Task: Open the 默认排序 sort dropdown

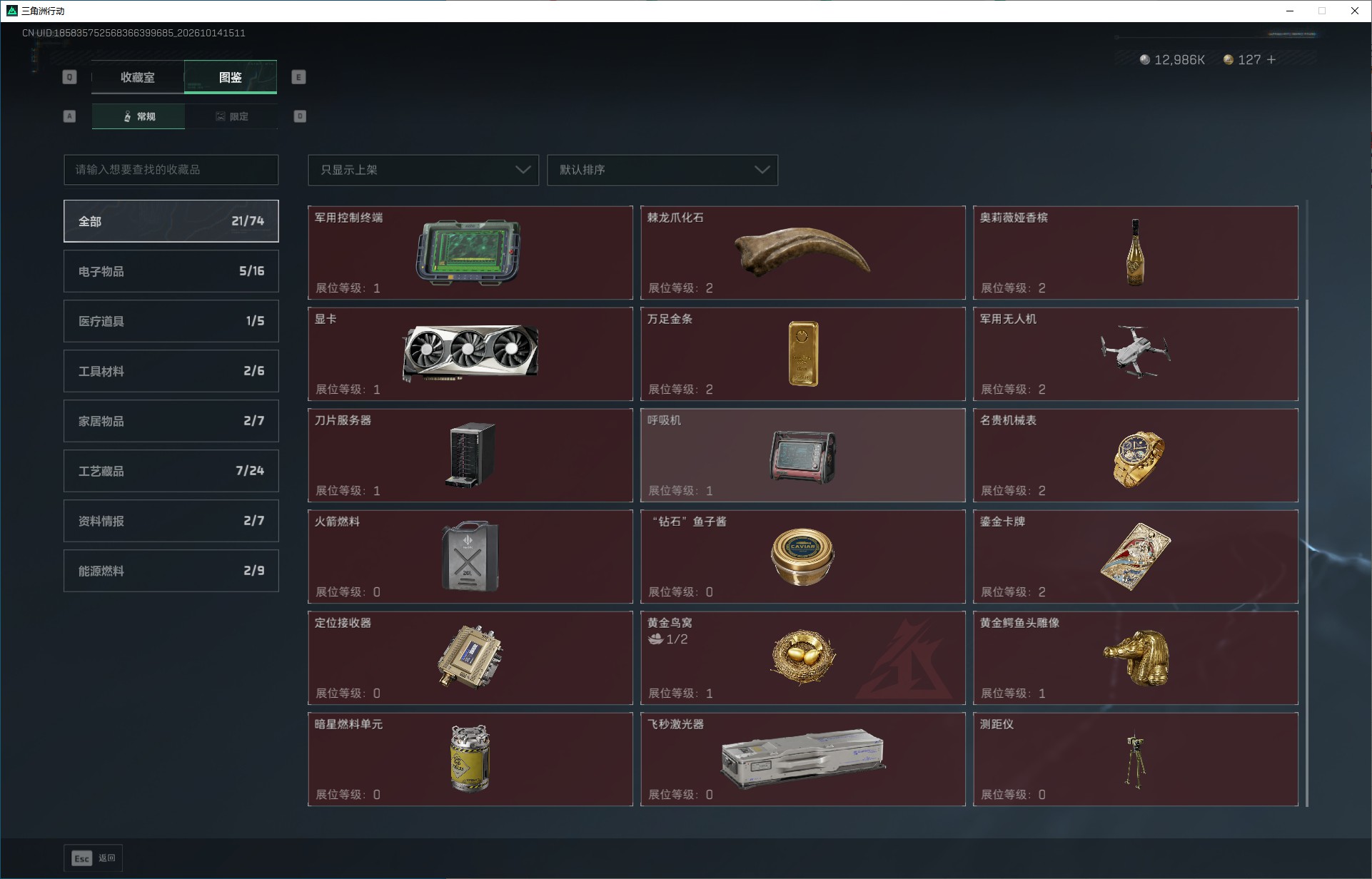Action: [x=662, y=170]
